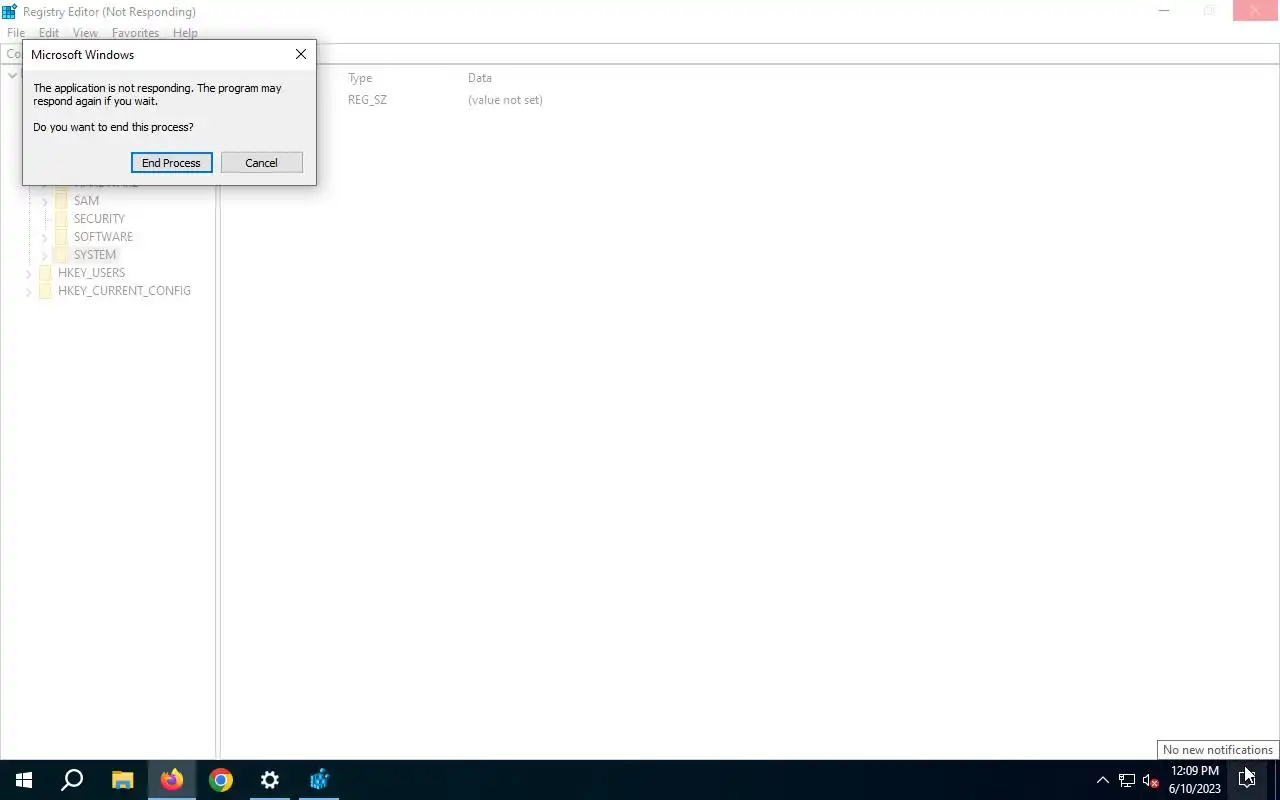Select the SECURITY key
The width and height of the screenshot is (1280, 800).
[x=99, y=219]
